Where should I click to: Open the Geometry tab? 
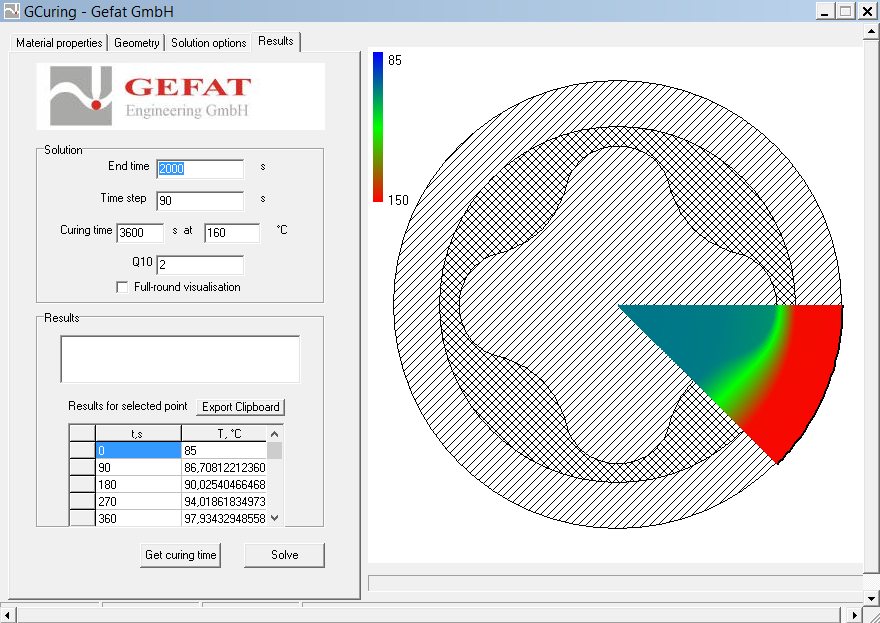[136, 43]
